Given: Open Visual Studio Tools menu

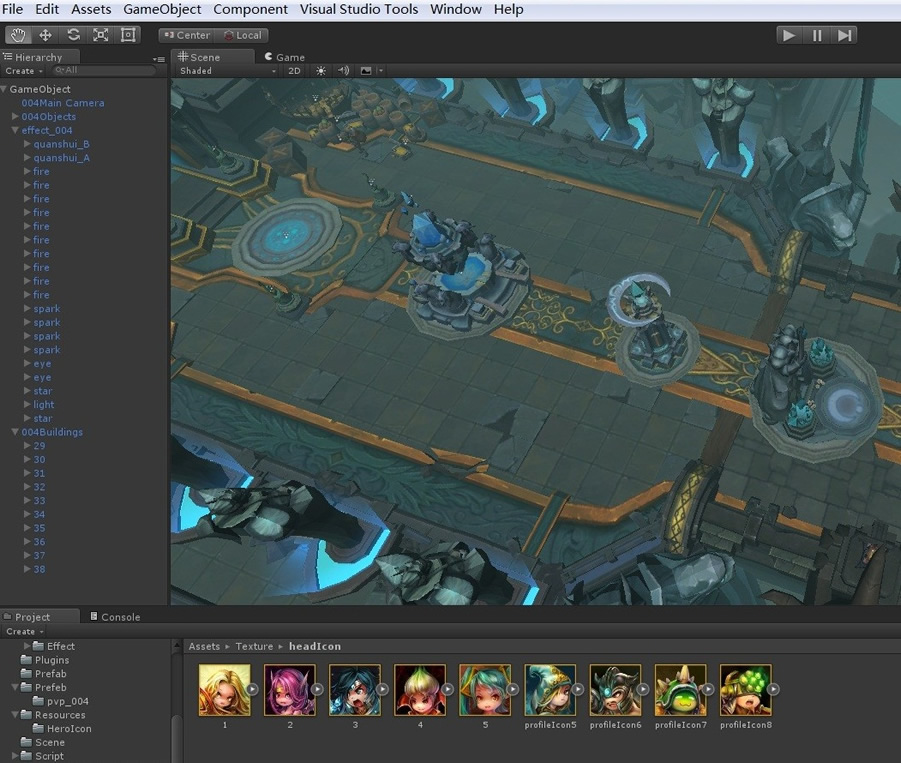Looking at the screenshot, I should (359, 9).
